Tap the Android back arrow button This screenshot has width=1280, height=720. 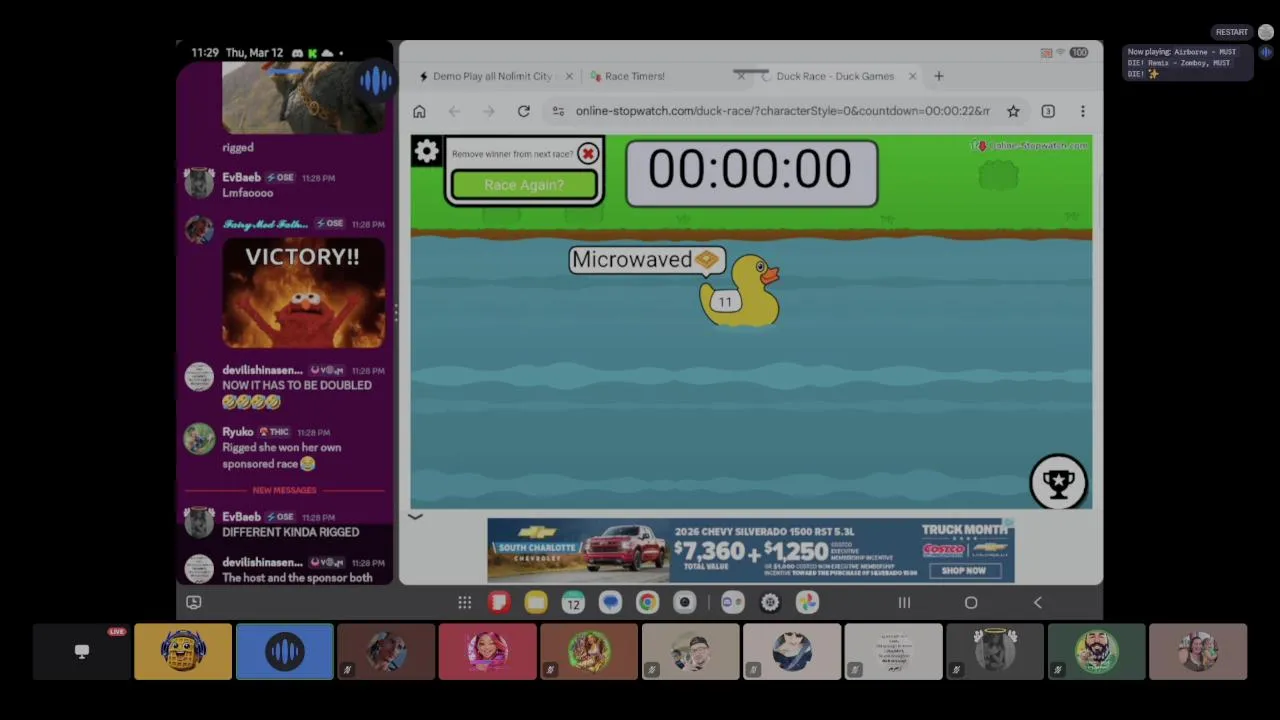pyautogui.click(x=1037, y=602)
